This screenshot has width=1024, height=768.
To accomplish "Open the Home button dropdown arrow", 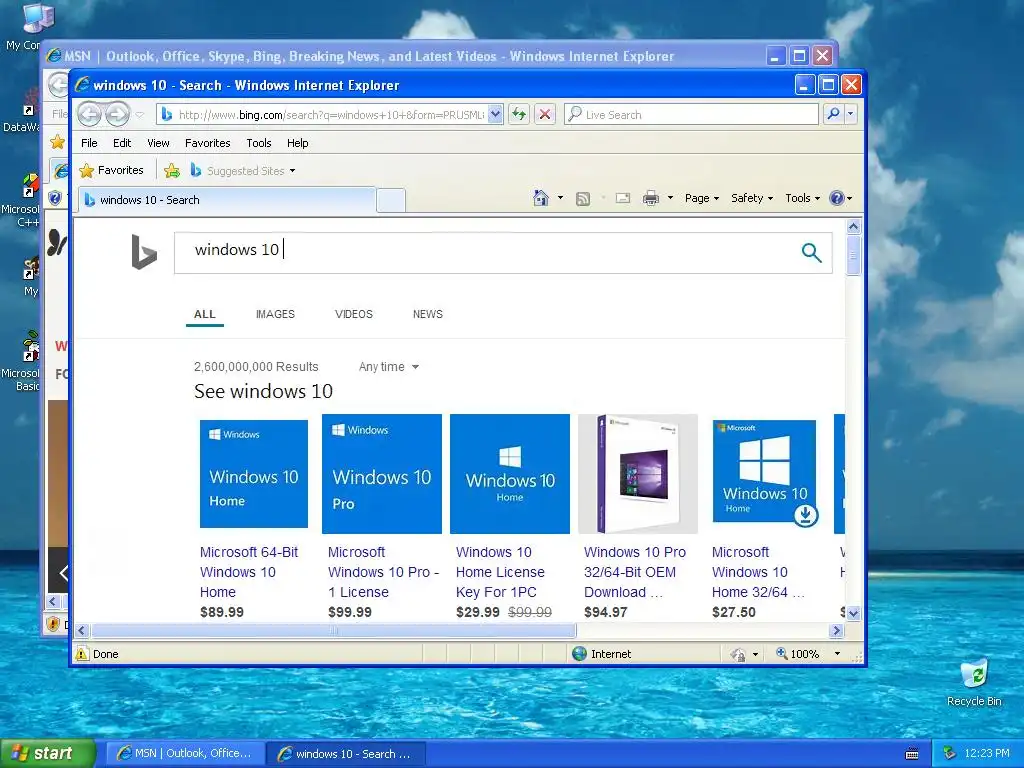I will 560,198.
